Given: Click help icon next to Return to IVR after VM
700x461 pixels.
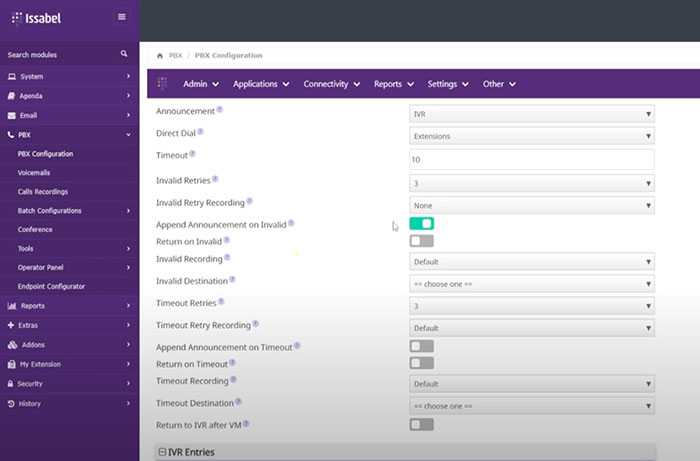Looking at the screenshot, I should pos(246,424).
